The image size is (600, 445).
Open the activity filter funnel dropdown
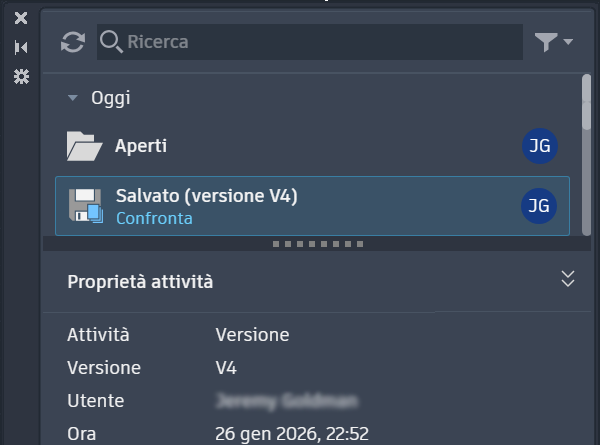(553, 42)
